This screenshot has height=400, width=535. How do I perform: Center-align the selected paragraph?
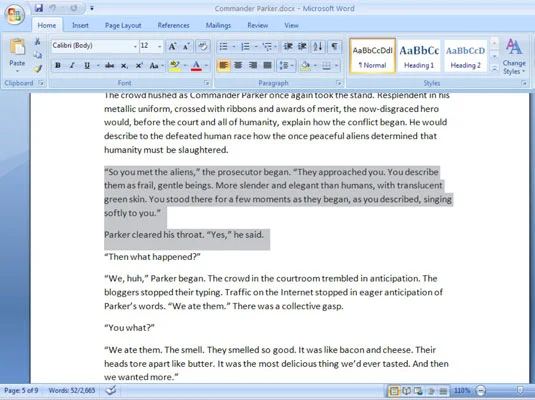tap(238, 65)
